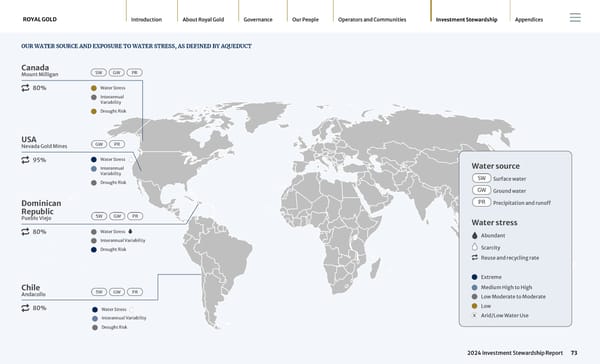Screen dimensions: 600x364
Task: Click Chile's Interannual Variability dot
Action: 95,318
